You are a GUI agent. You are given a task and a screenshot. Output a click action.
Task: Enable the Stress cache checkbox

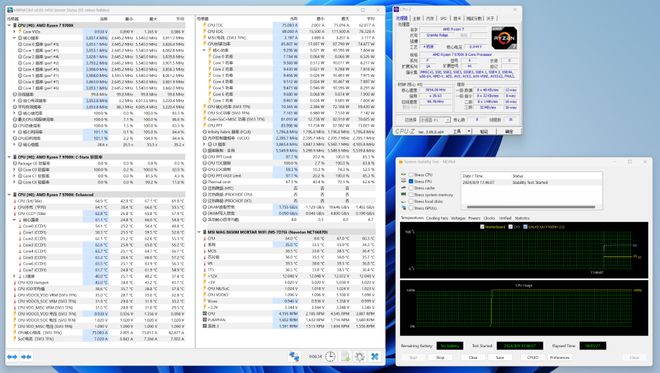pos(411,188)
